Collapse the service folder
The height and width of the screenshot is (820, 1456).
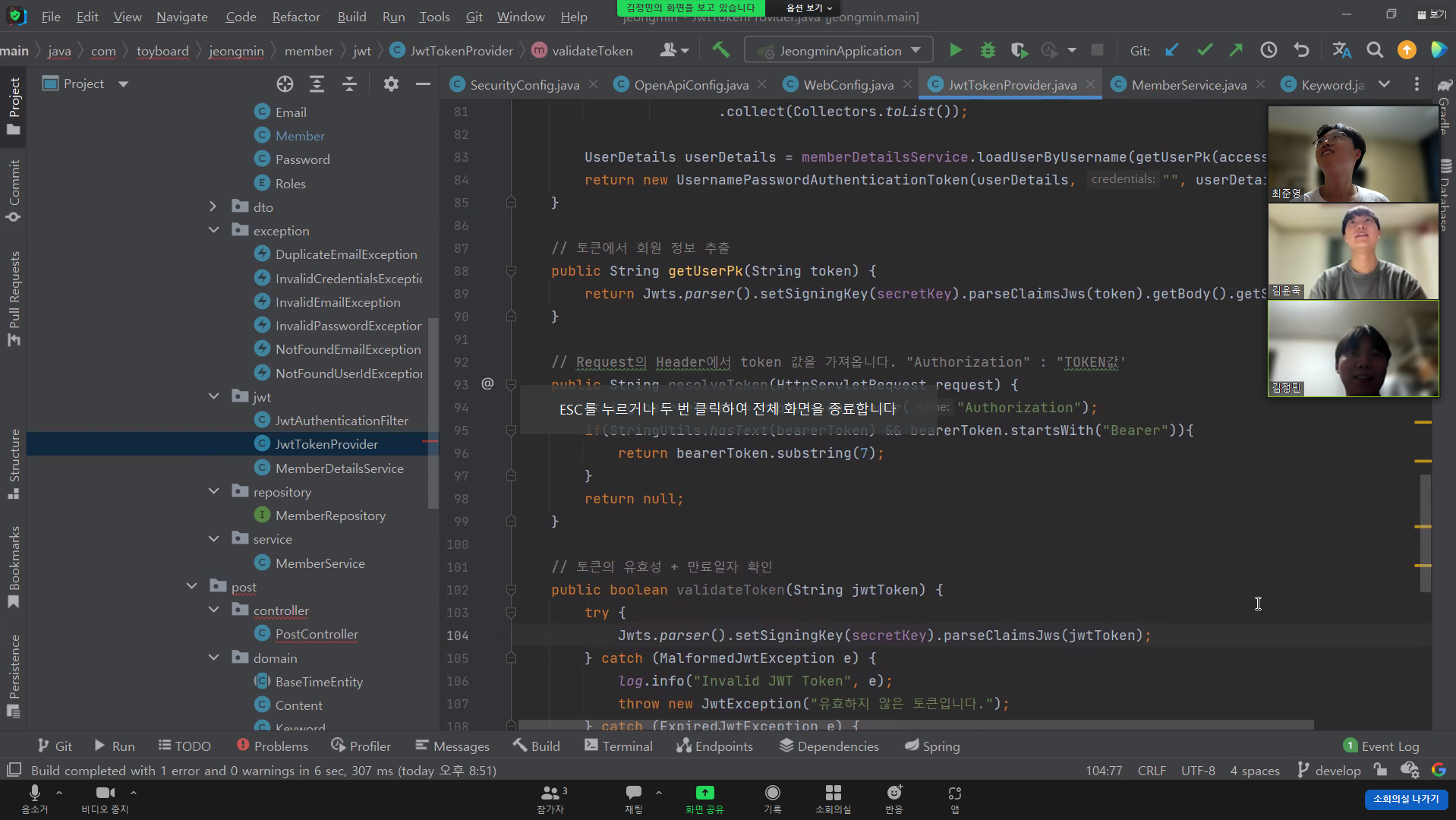(213, 538)
